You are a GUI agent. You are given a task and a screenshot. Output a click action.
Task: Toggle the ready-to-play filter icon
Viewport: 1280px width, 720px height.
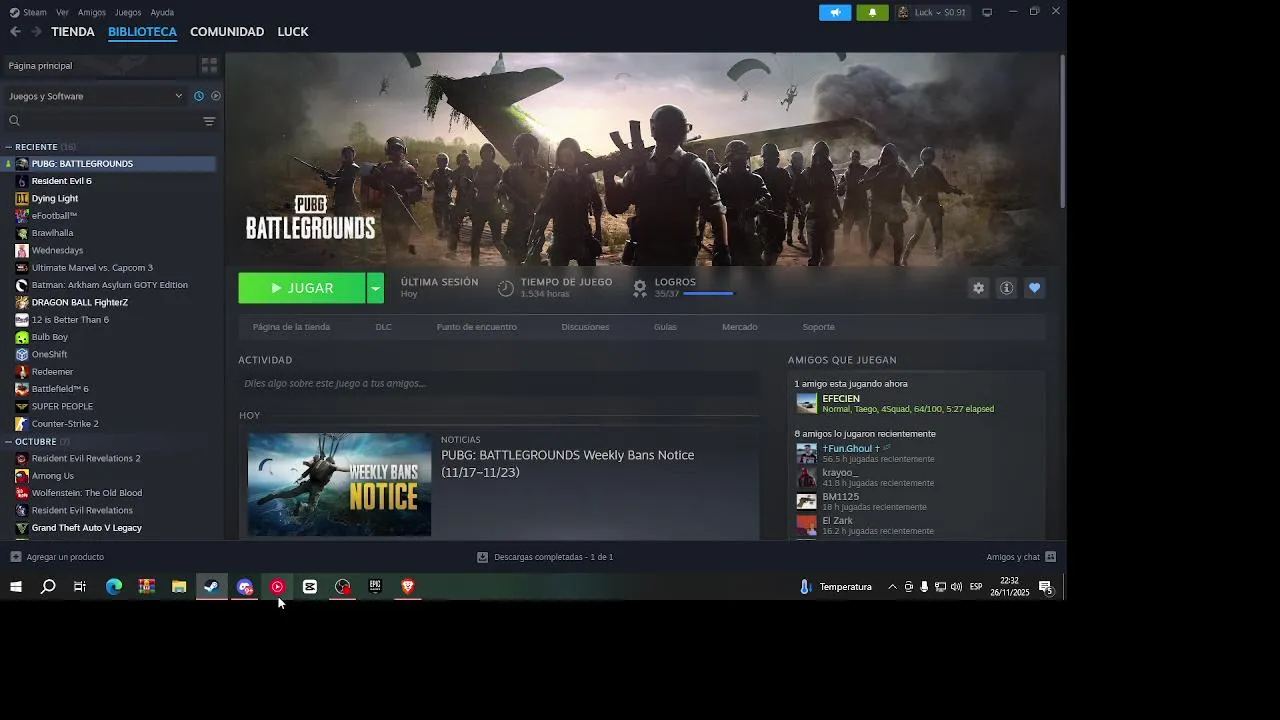point(216,96)
